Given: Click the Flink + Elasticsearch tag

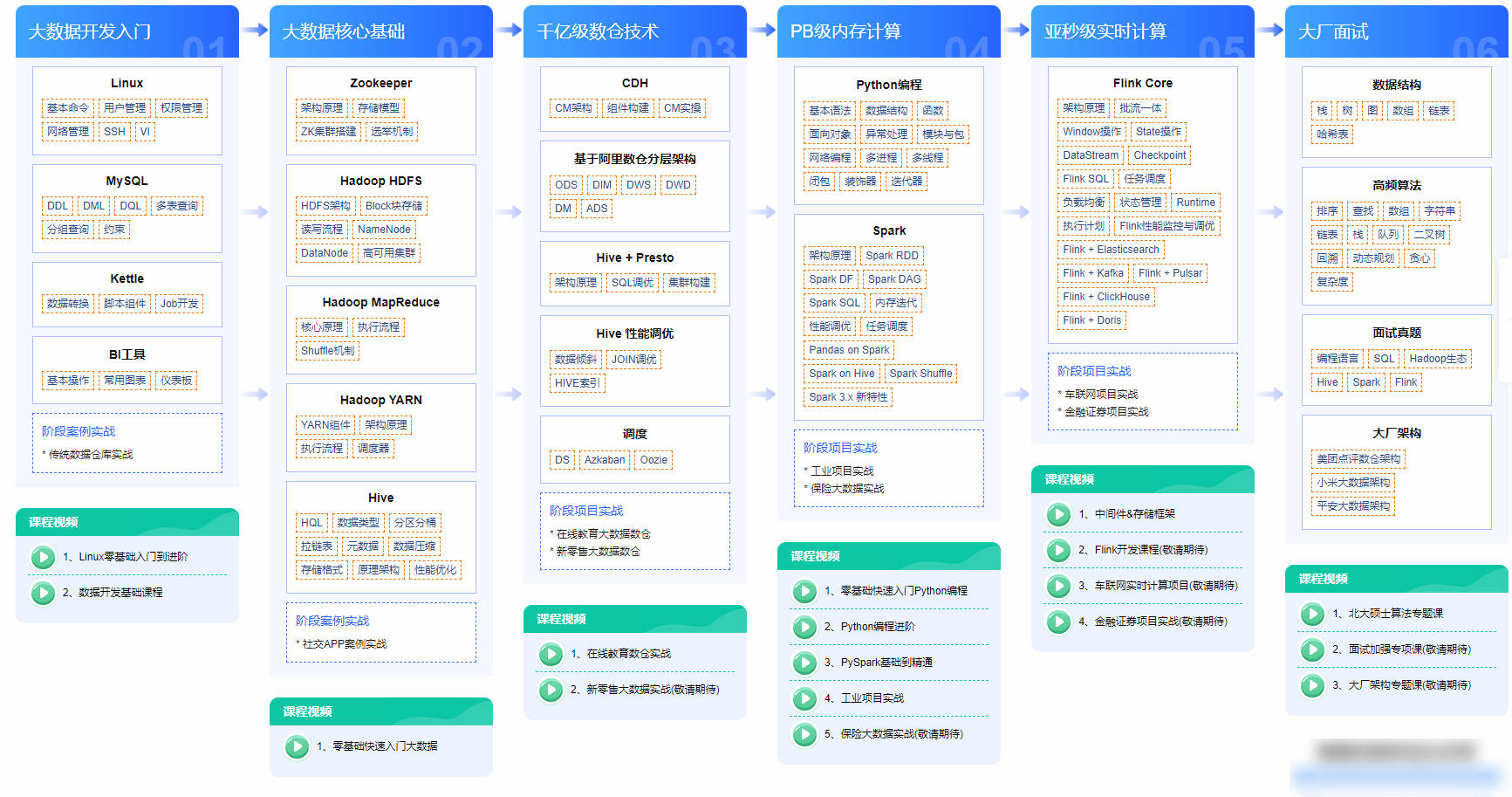Looking at the screenshot, I should pos(1111,250).
